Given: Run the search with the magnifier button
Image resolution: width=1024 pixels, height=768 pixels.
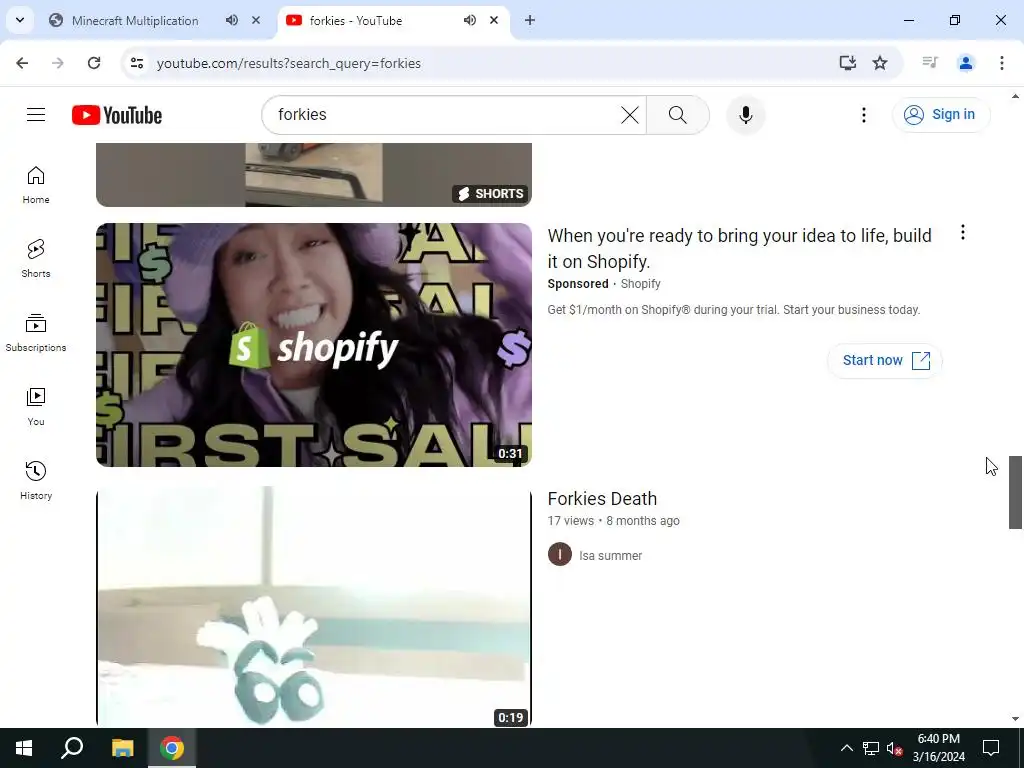Looking at the screenshot, I should (678, 115).
